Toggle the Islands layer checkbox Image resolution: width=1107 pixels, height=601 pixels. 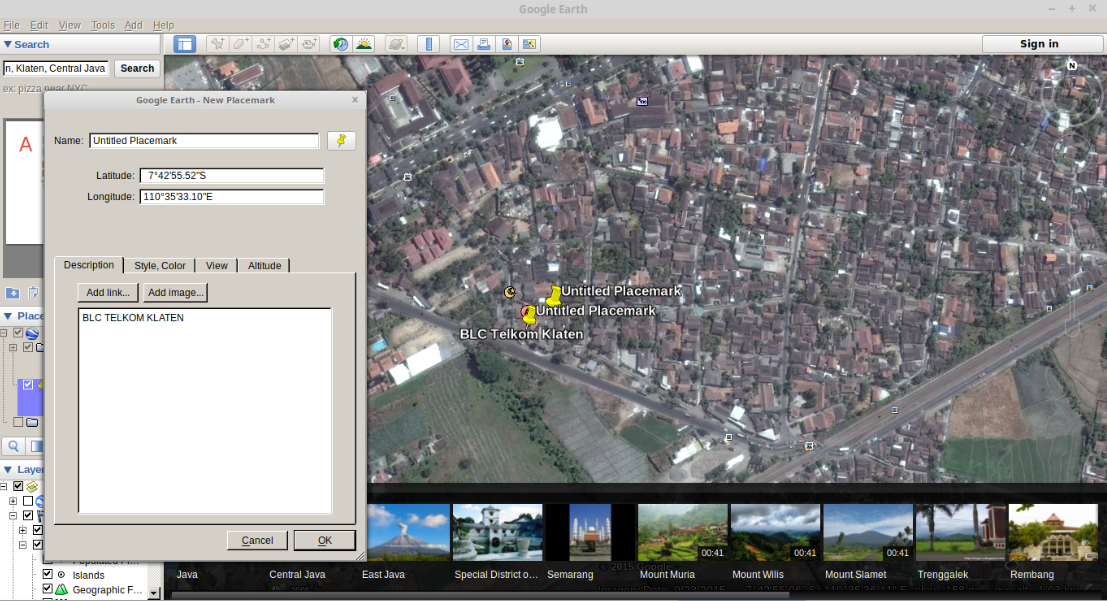click(47, 574)
